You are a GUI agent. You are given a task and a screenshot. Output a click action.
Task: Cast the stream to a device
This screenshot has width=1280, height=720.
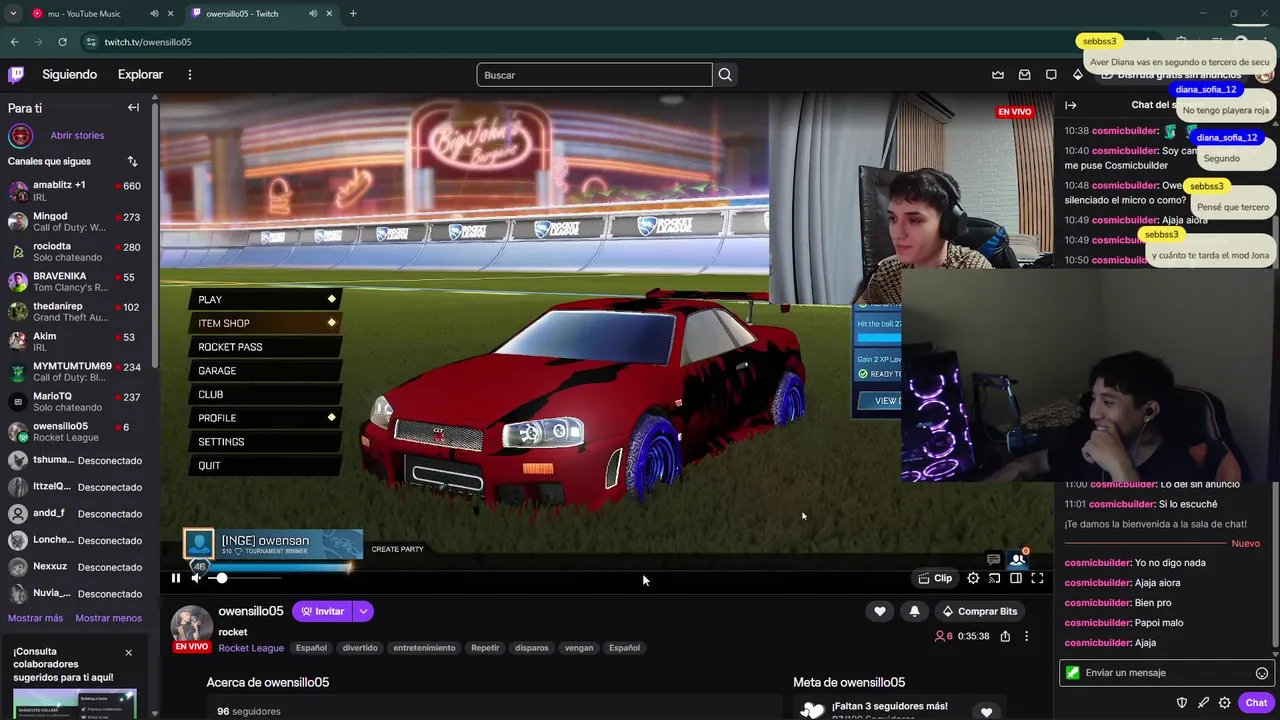tap(994, 578)
